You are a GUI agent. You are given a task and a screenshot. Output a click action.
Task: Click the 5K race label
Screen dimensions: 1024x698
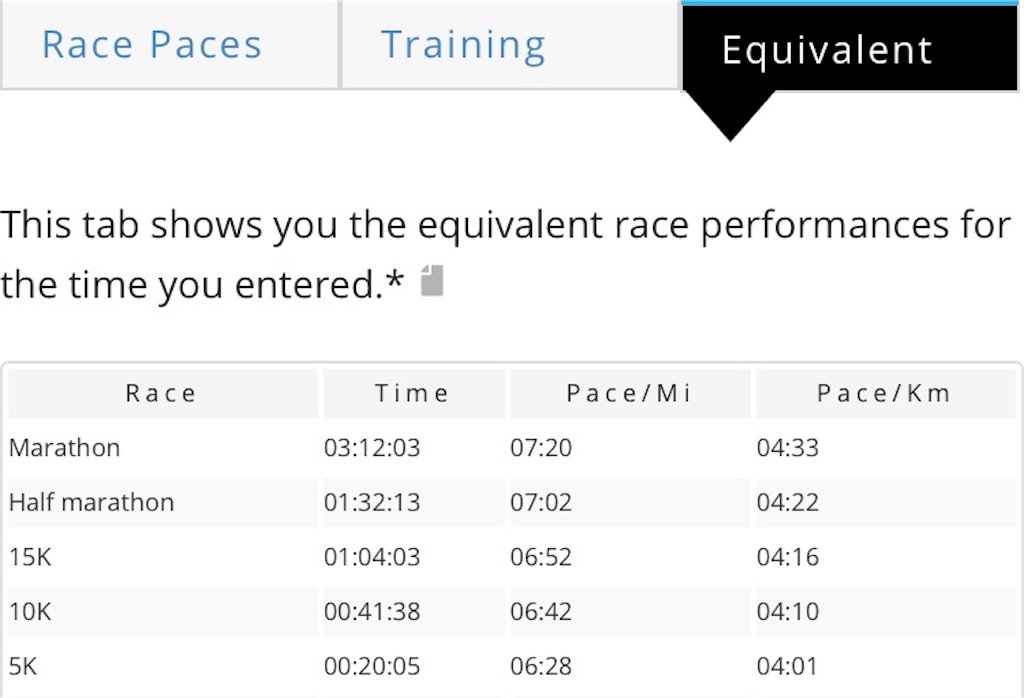(23, 667)
